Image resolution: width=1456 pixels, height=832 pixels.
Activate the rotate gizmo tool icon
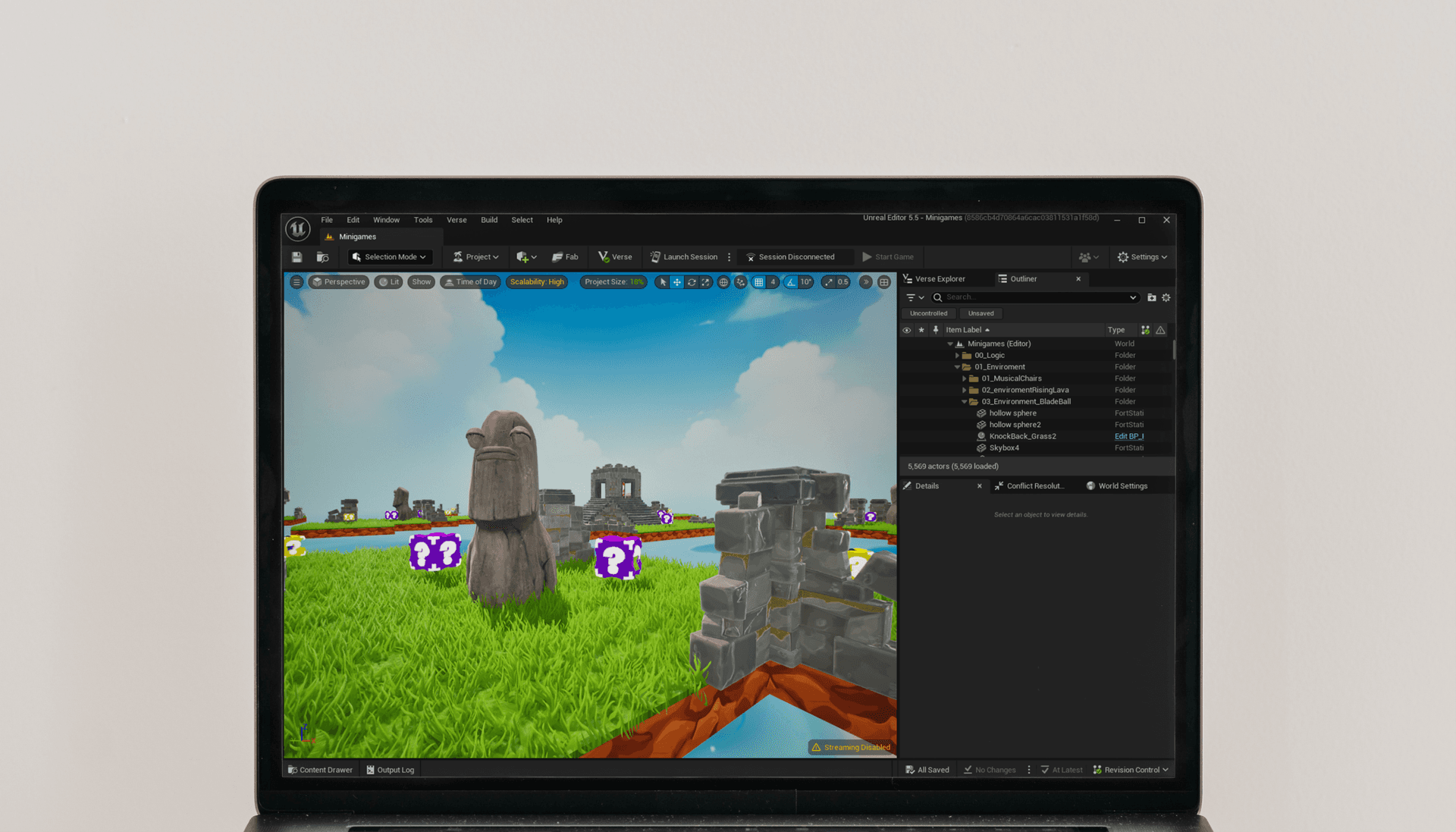point(691,282)
